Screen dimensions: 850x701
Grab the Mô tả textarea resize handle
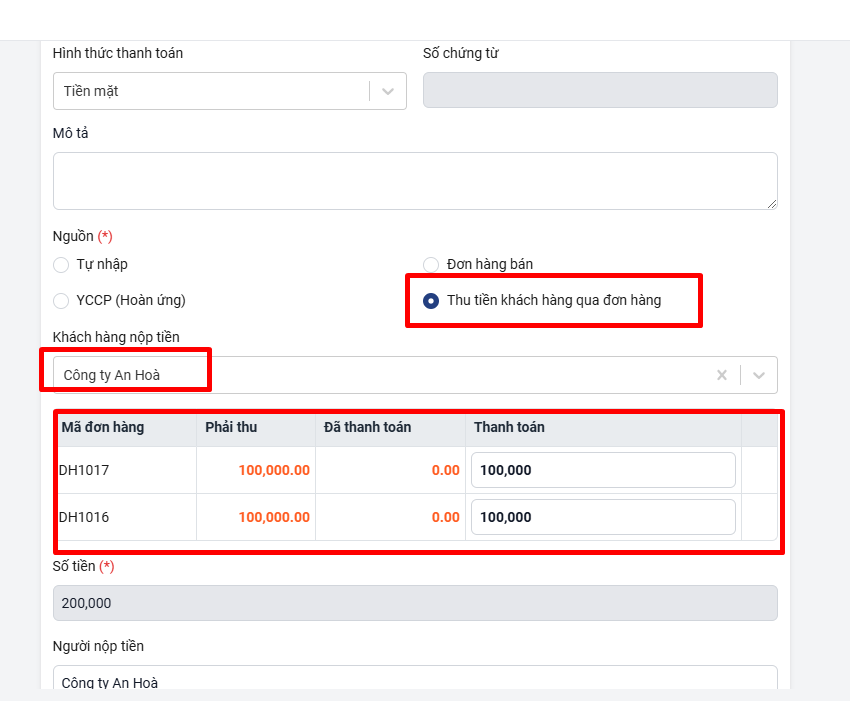click(x=772, y=204)
